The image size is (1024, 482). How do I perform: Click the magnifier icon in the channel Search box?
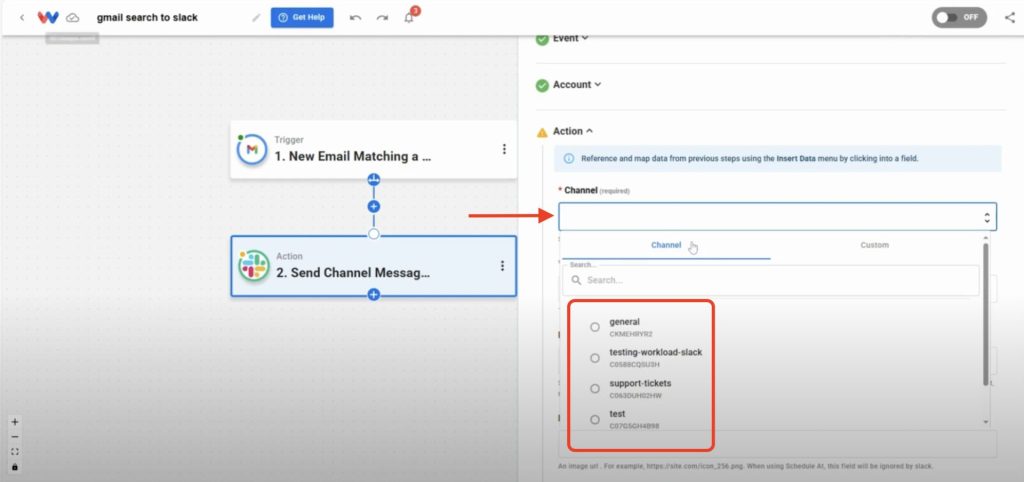576,280
